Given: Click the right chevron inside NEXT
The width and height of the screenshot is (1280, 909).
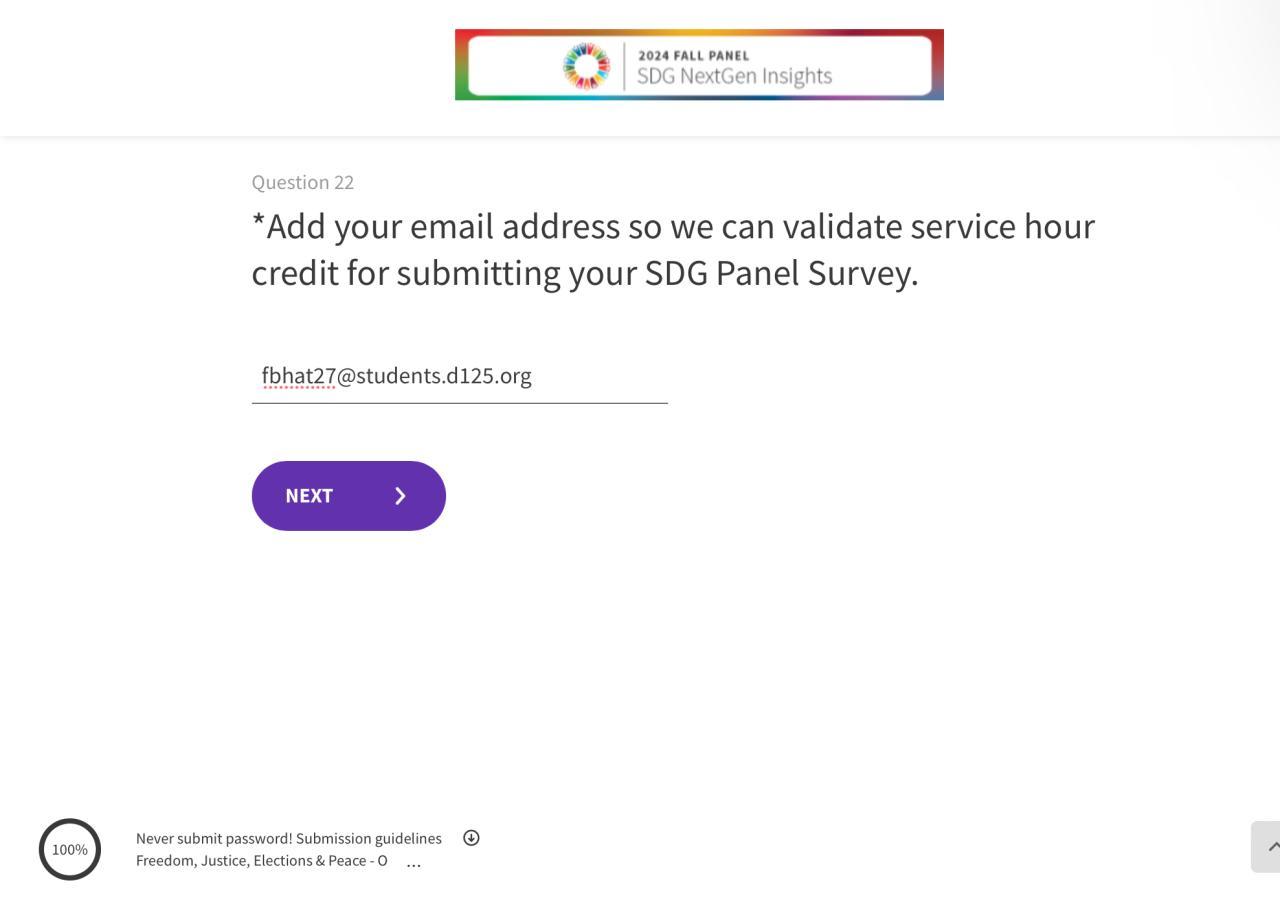Looking at the screenshot, I should pos(400,496).
